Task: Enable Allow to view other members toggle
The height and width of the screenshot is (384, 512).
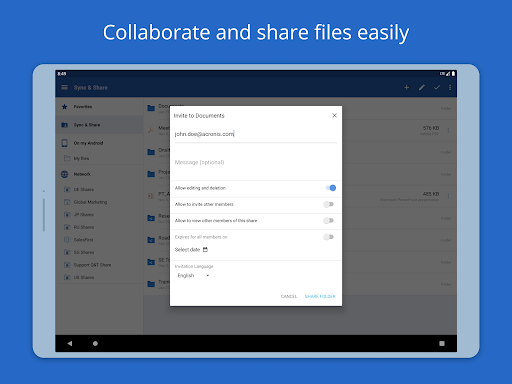Action: [328, 221]
